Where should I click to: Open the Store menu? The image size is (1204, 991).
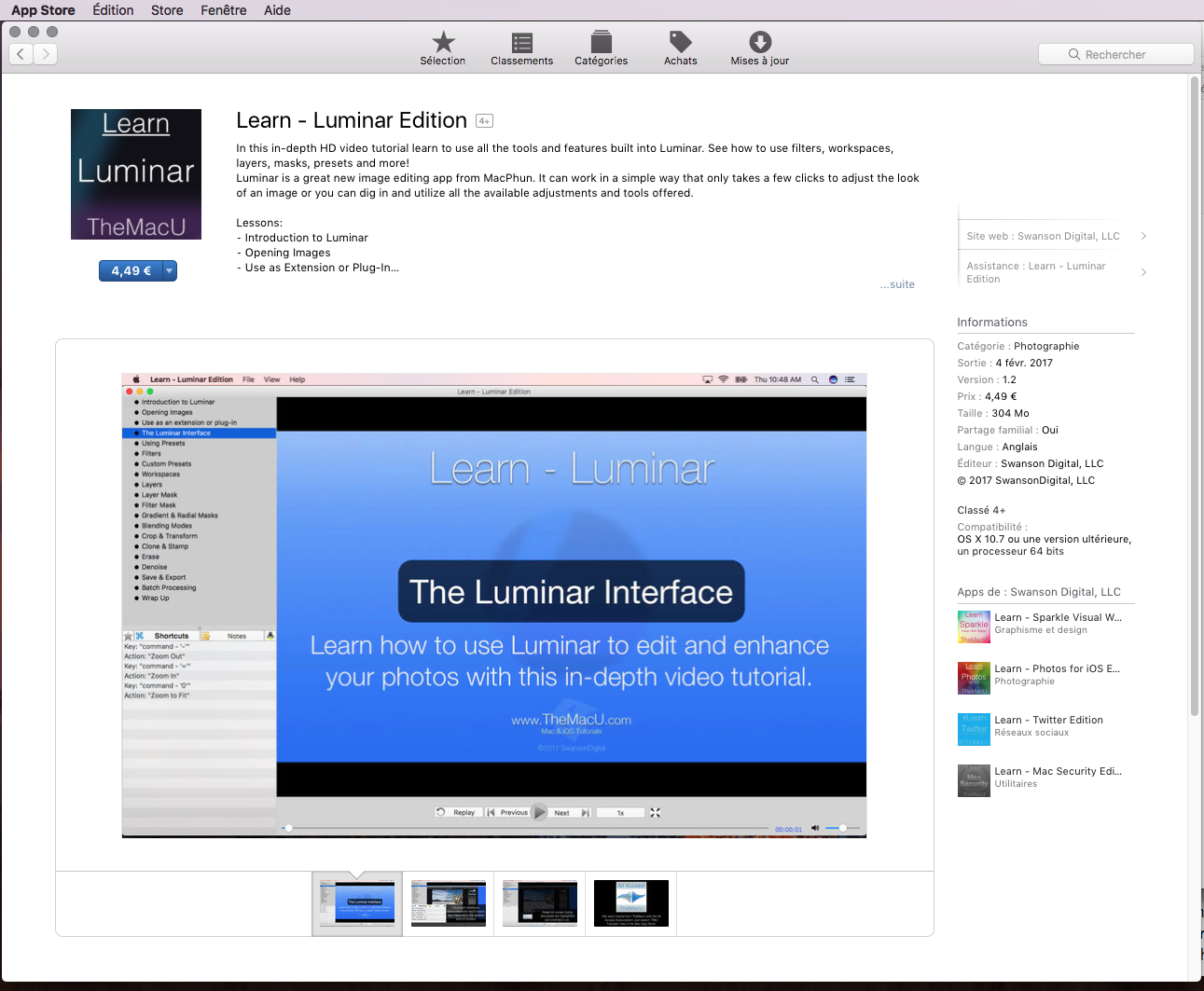167,10
